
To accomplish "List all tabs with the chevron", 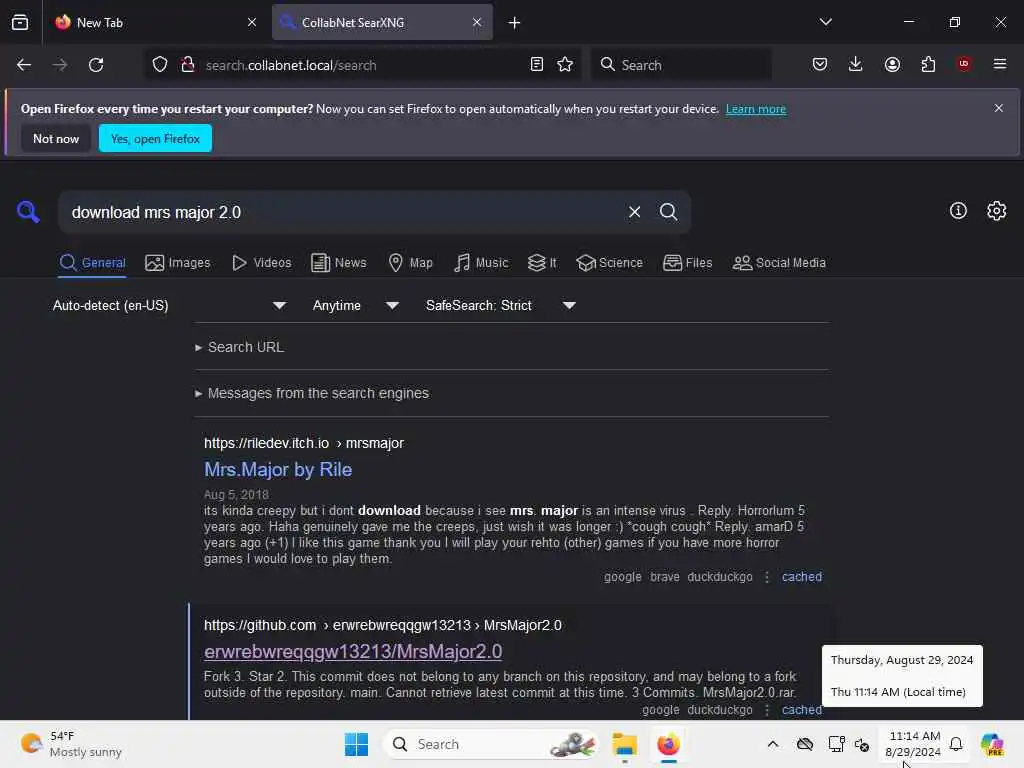I will (x=825, y=22).
